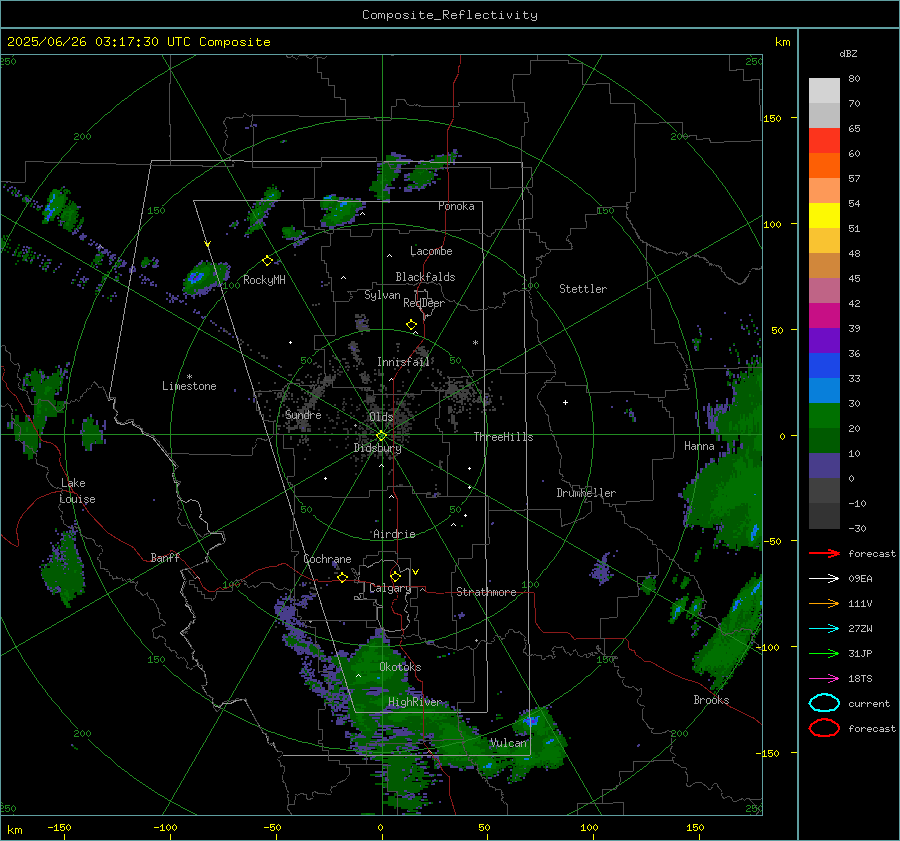The image size is (900, 841).
Task: Click the yellow diamond marker below Cochrane
Action: pyautogui.click(x=343, y=577)
